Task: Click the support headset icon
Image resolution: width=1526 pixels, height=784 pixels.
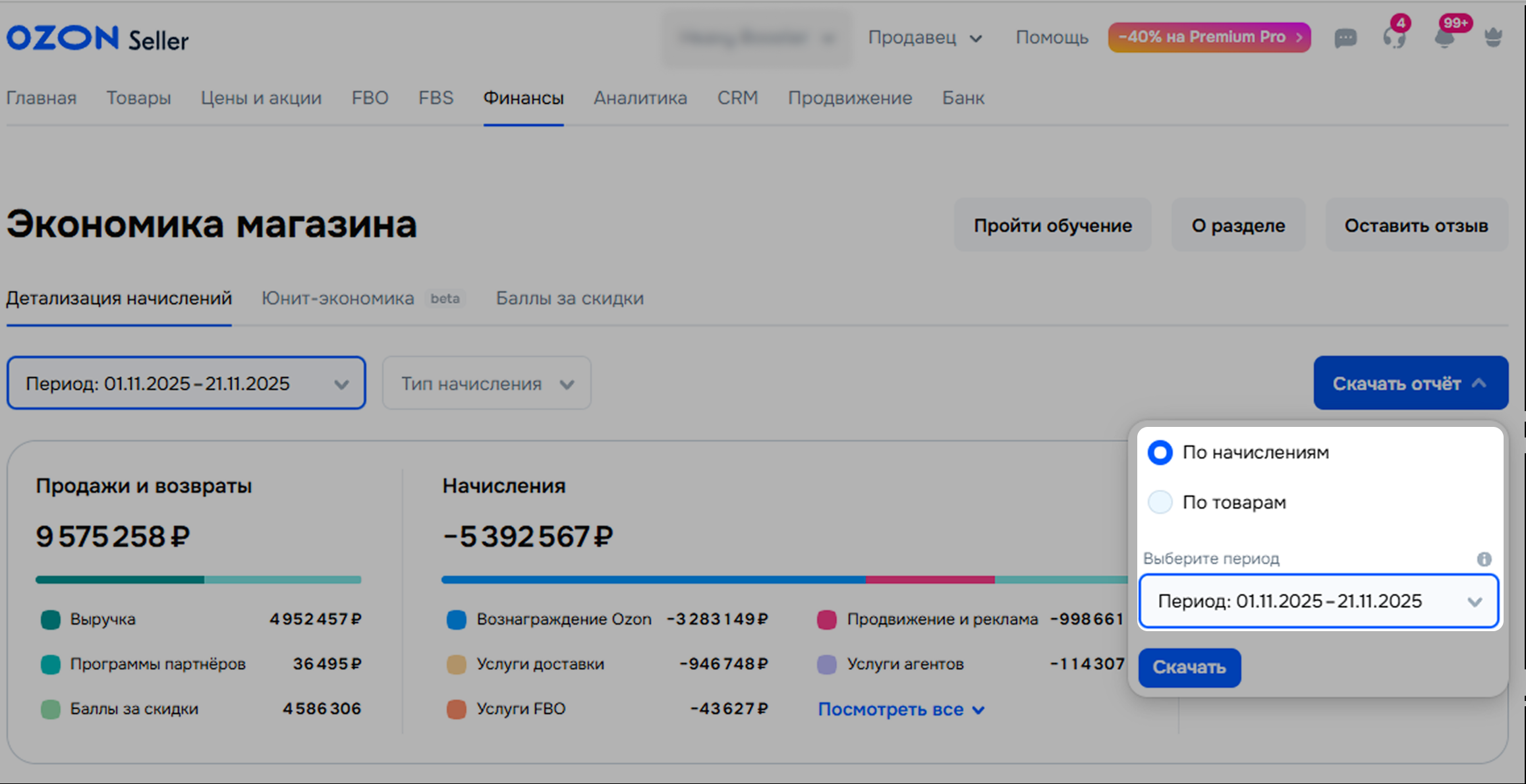Action: pos(1394,38)
